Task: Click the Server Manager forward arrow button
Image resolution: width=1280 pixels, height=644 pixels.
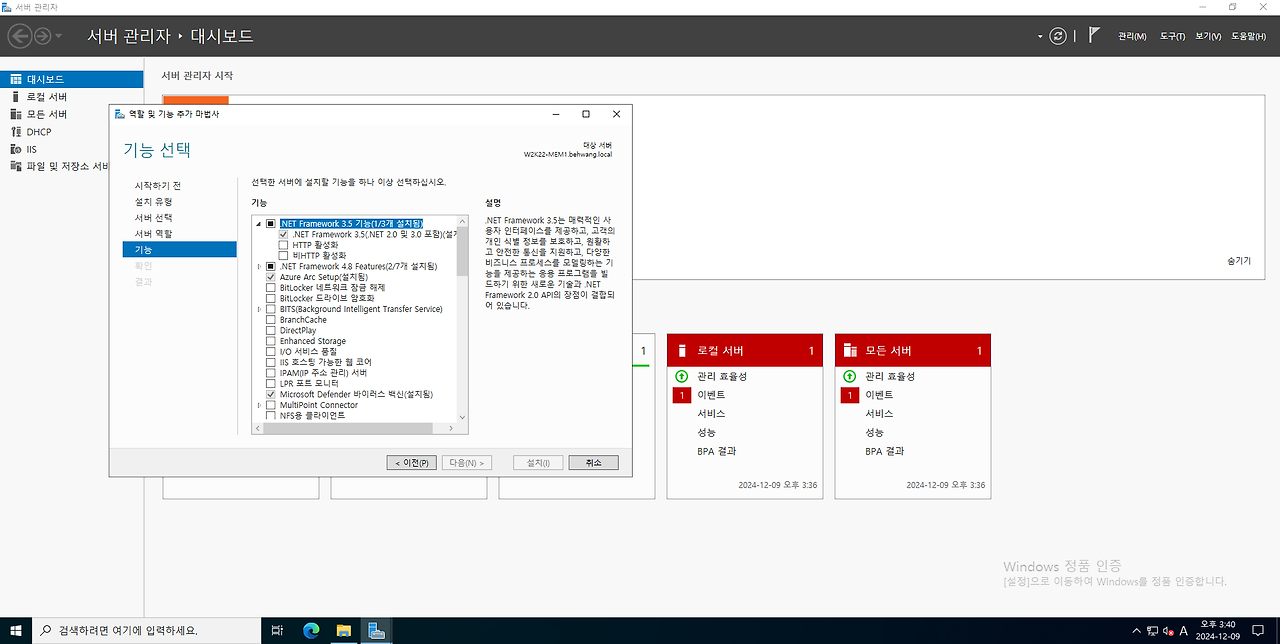Action: (x=42, y=36)
